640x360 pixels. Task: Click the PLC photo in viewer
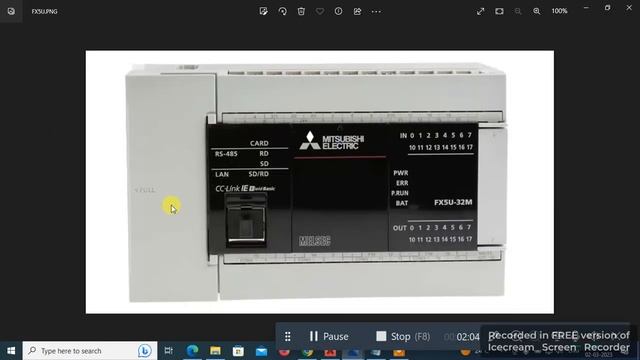(320, 182)
